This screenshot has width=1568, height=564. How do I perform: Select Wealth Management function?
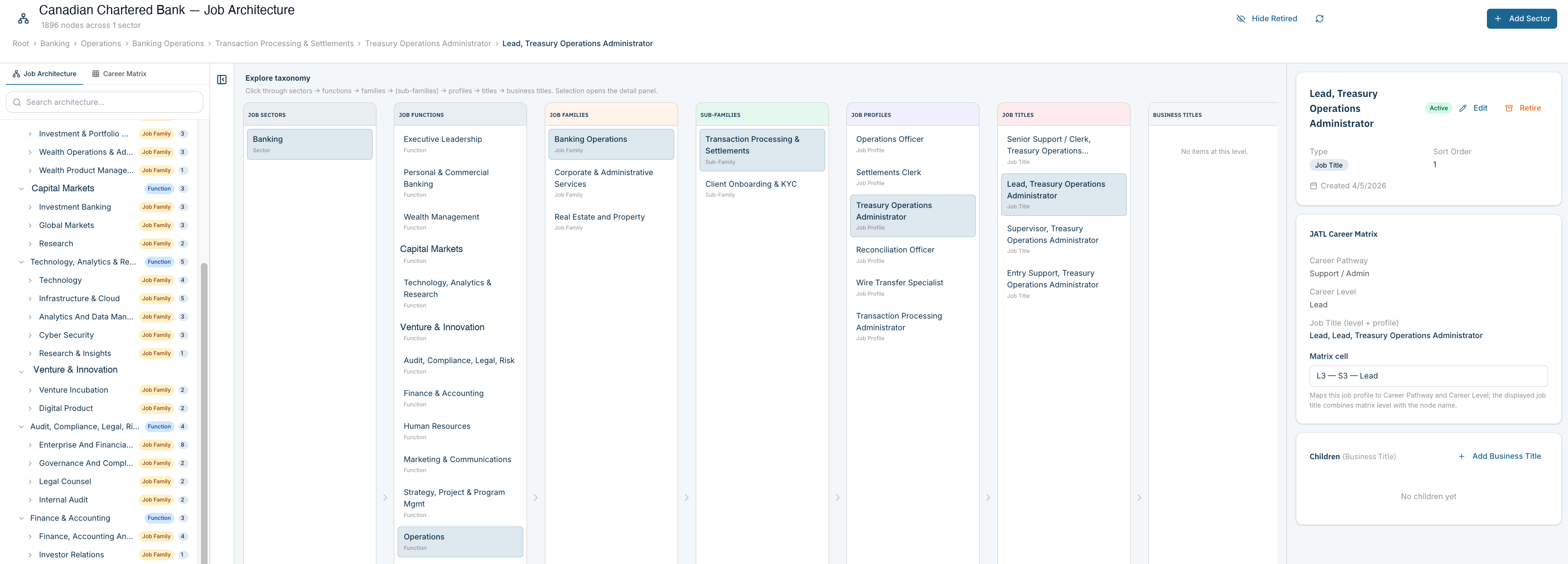[460, 222]
